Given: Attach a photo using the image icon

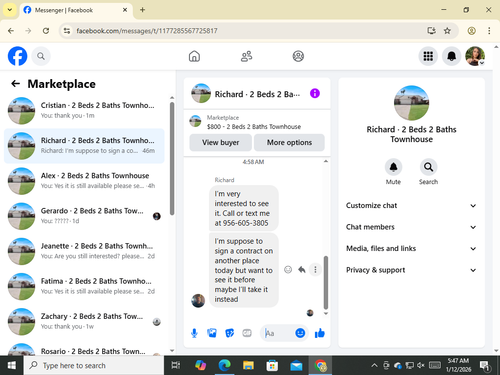Looking at the screenshot, I should point(212,333).
